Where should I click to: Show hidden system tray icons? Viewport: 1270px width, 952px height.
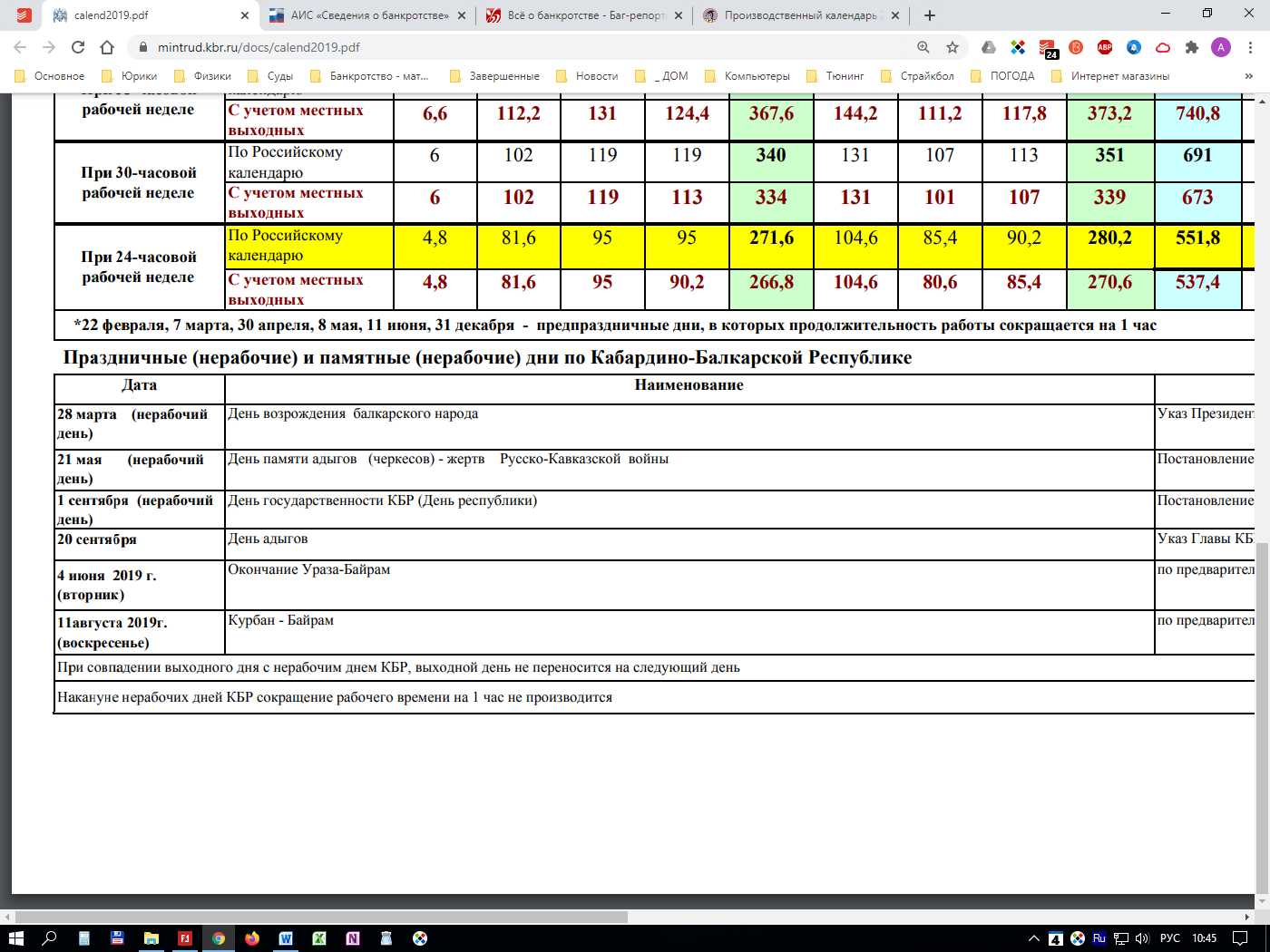[x=1033, y=938]
